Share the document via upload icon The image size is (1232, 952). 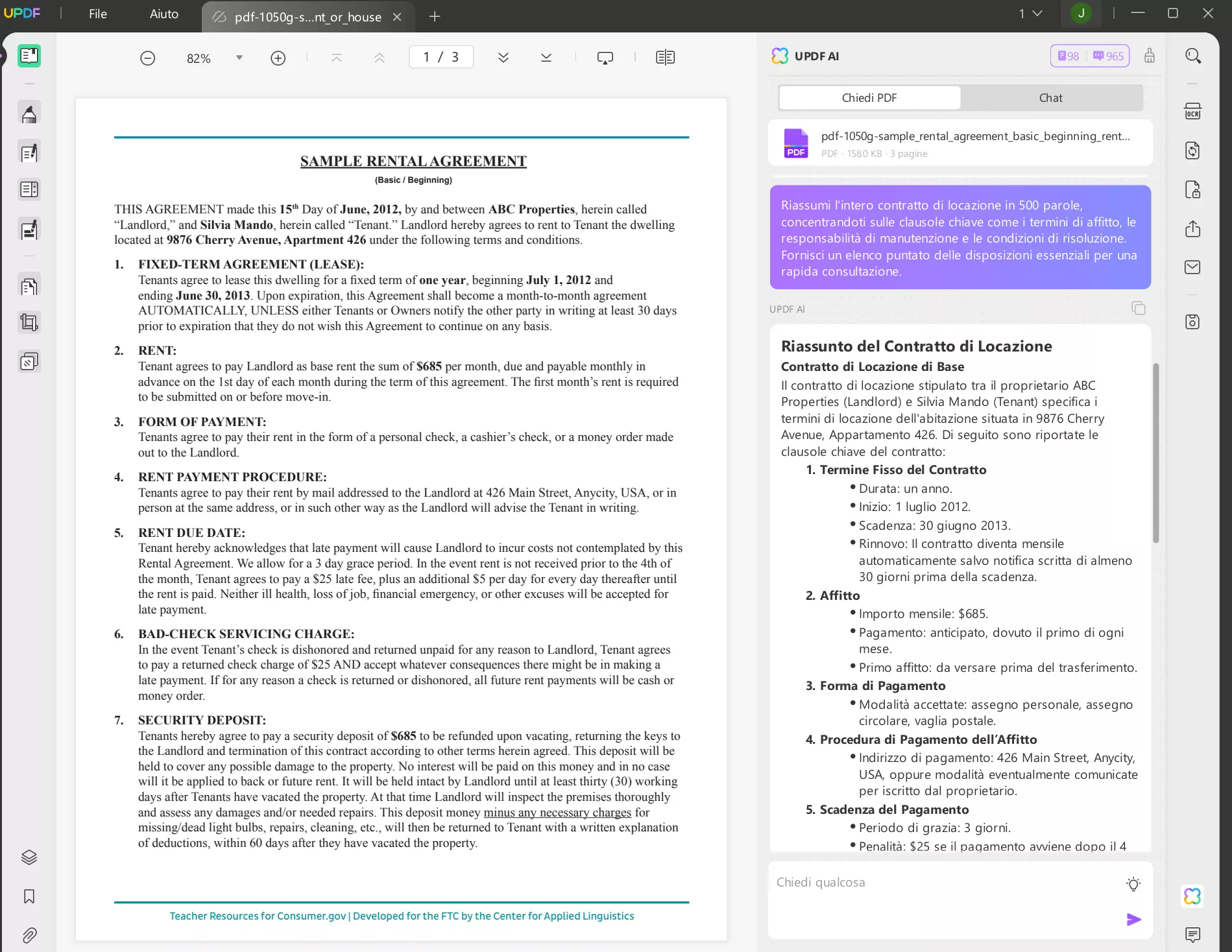click(x=1193, y=228)
